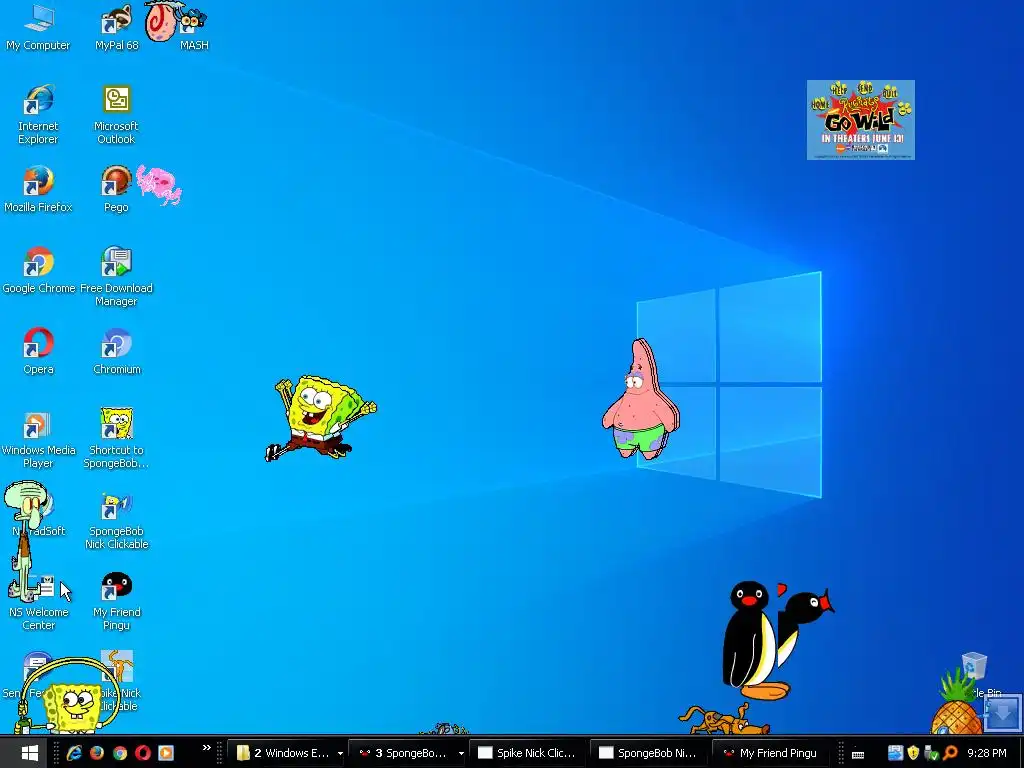Click the keyboard icon in taskbar
Viewport: 1024px width, 768px height.
[x=858, y=754]
